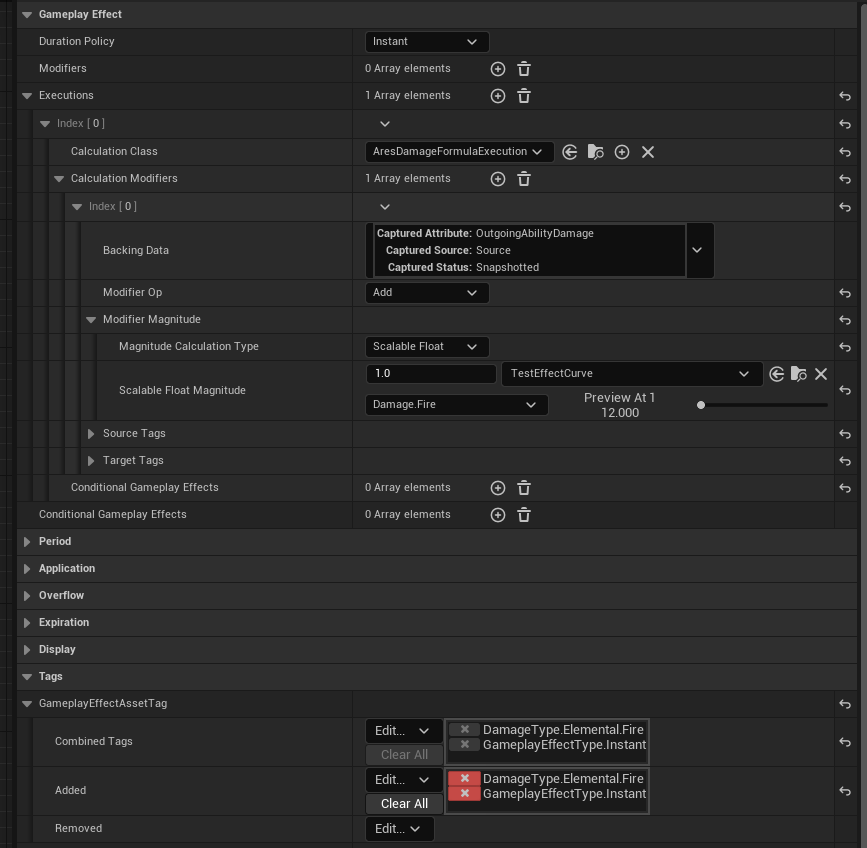
Task: Expand the Source Tags section
Action: (x=91, y=434)
